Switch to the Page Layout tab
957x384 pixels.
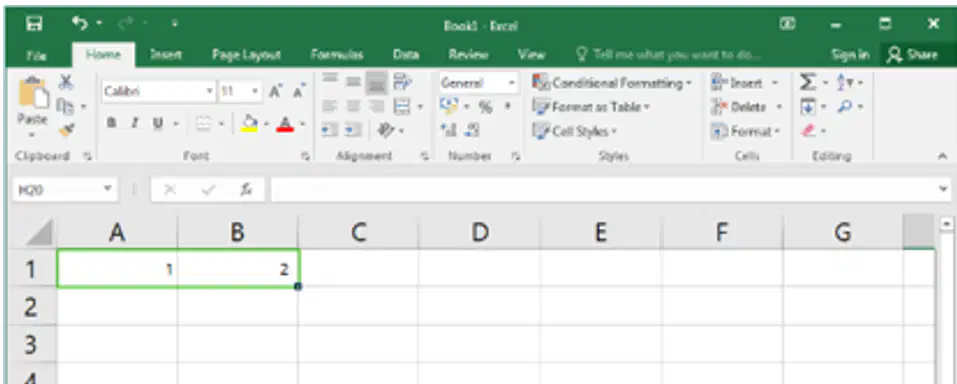click(x=247, y=55)
